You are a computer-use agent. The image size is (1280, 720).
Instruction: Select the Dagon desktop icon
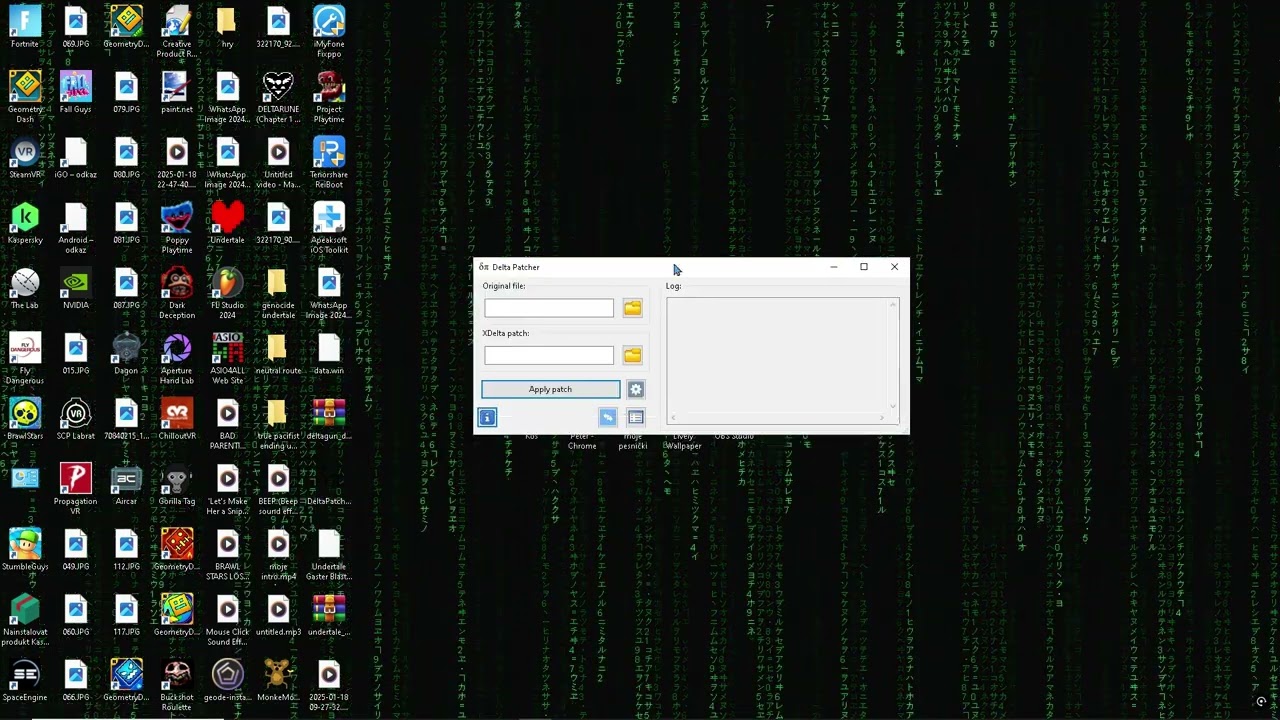126,355
